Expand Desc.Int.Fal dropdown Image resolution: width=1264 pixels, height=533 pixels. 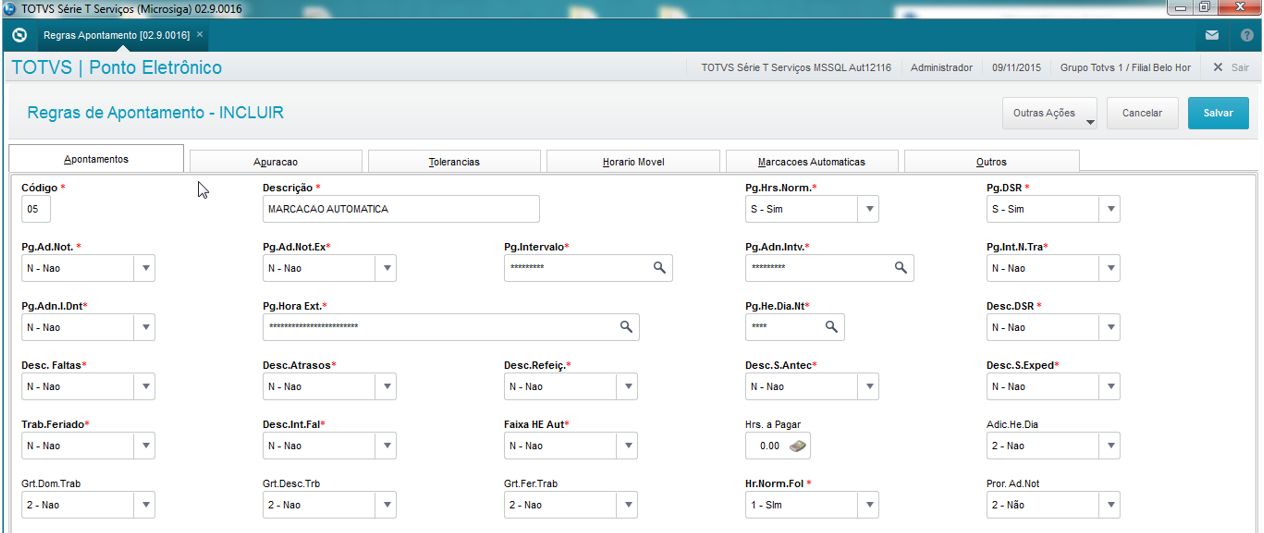(386, 446)
